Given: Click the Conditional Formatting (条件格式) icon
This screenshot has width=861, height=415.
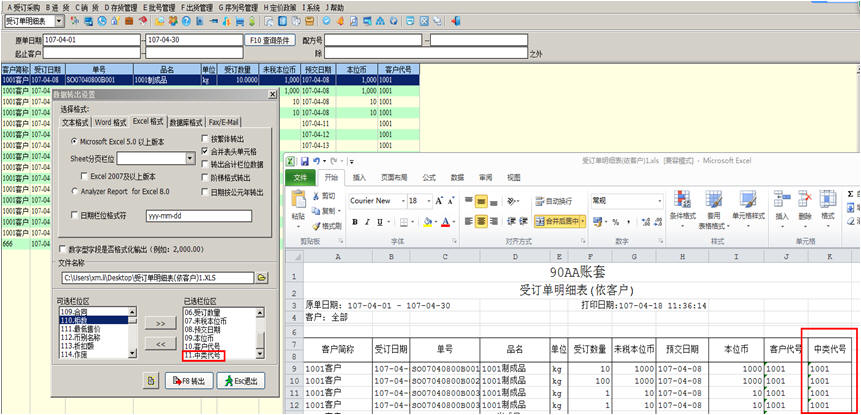Looking at the screenshot, I should (682, 201).
